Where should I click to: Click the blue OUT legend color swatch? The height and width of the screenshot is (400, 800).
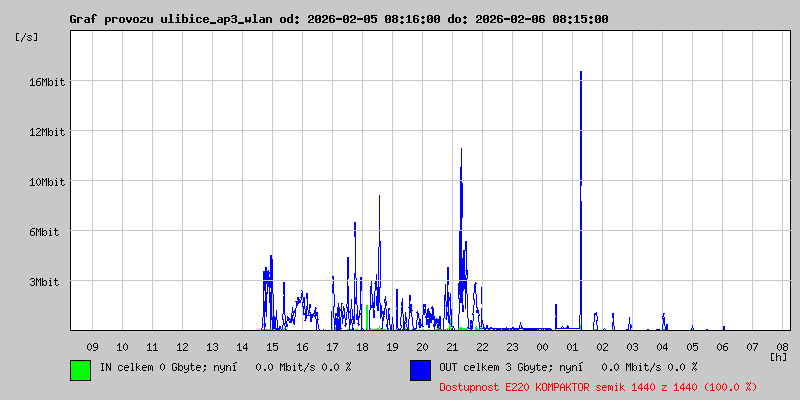coord(420,370)
